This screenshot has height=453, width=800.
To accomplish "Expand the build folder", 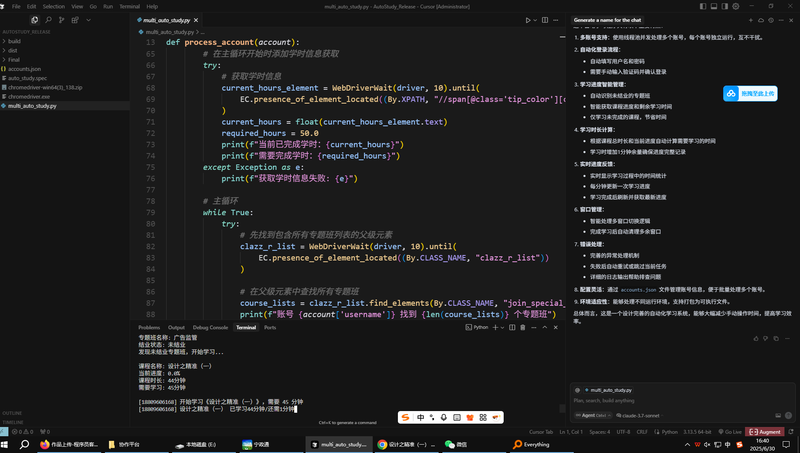I will (14, 41).
